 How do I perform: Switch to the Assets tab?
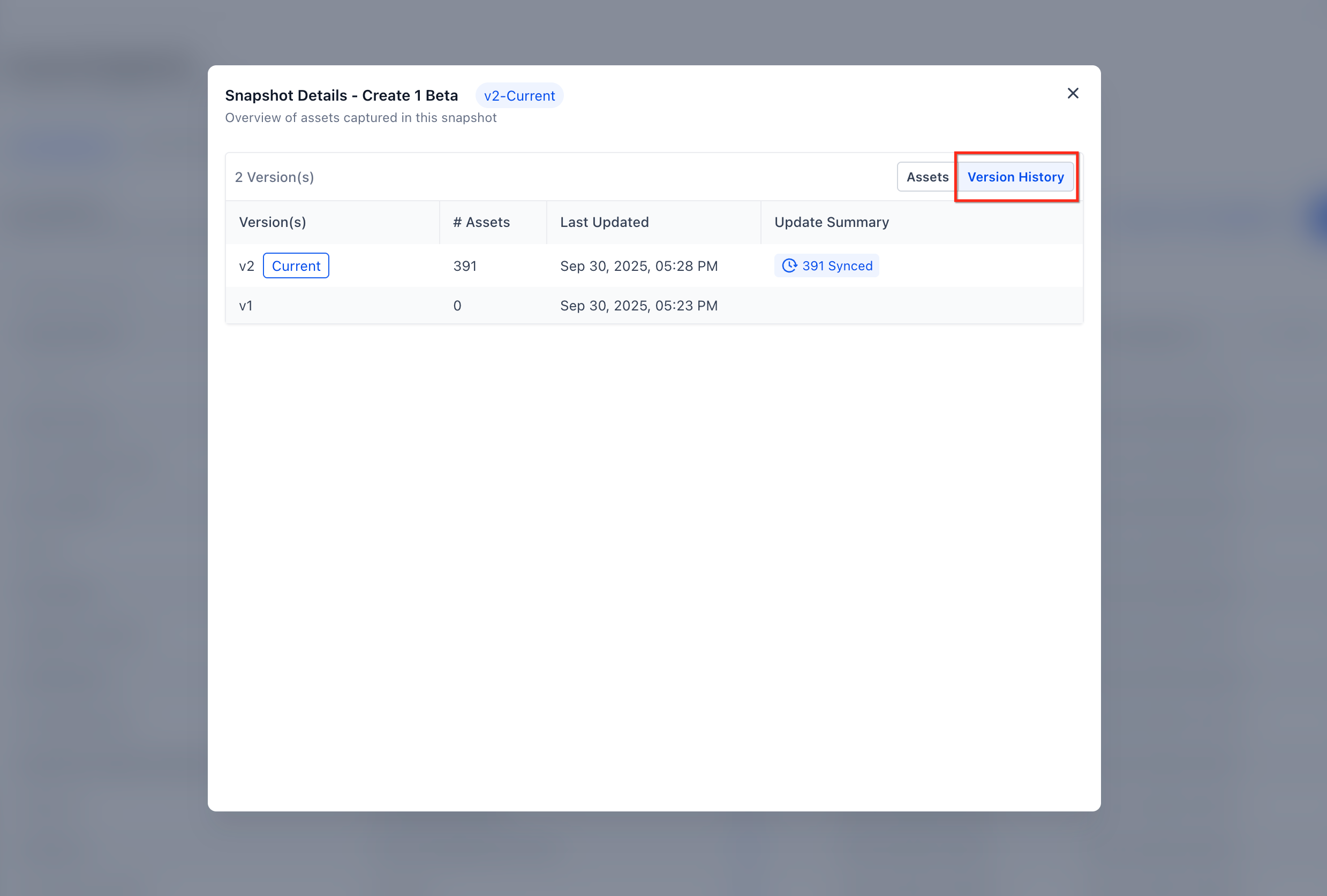[x=927, y=177]
